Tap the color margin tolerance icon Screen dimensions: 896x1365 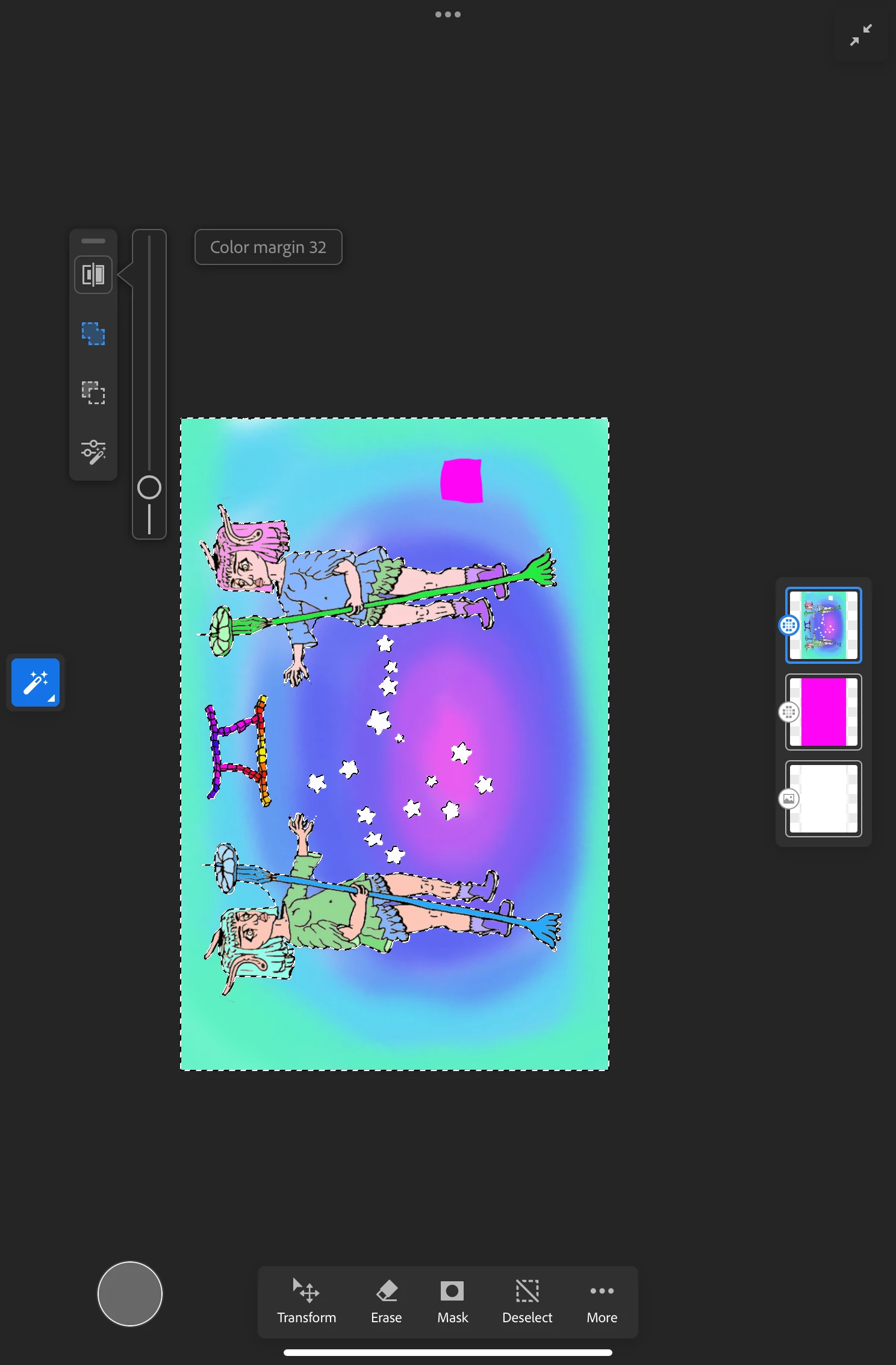93,275
